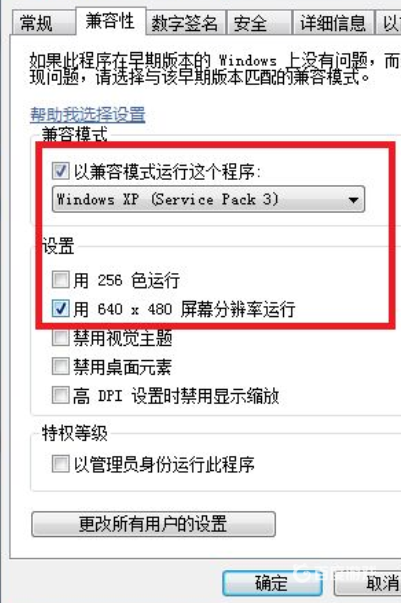Open the 数字签名 tab
The image size is (401, 603).
point(185,23)
